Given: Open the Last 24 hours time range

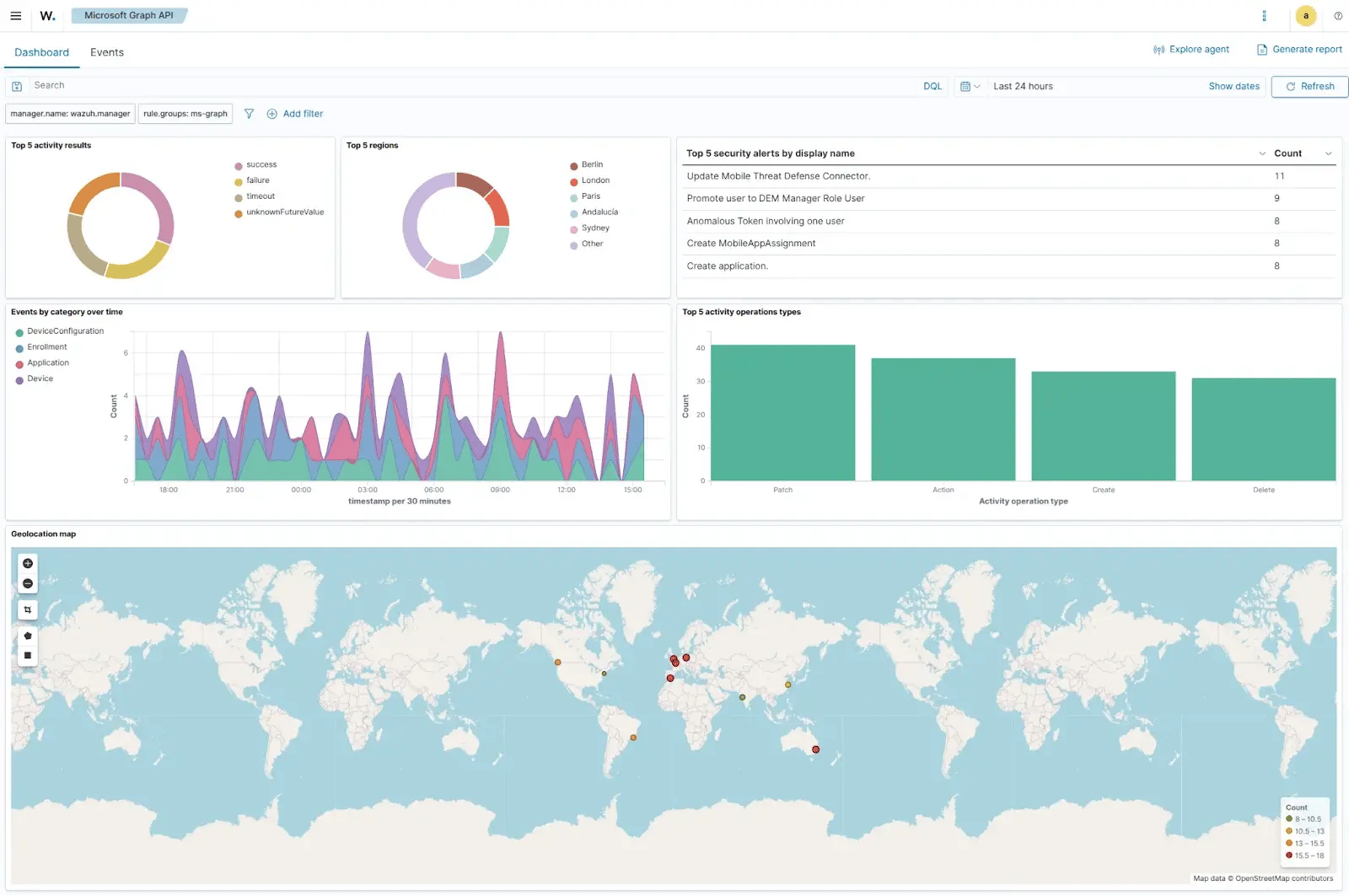Looking at the screenshot, I should (1023, 86).
